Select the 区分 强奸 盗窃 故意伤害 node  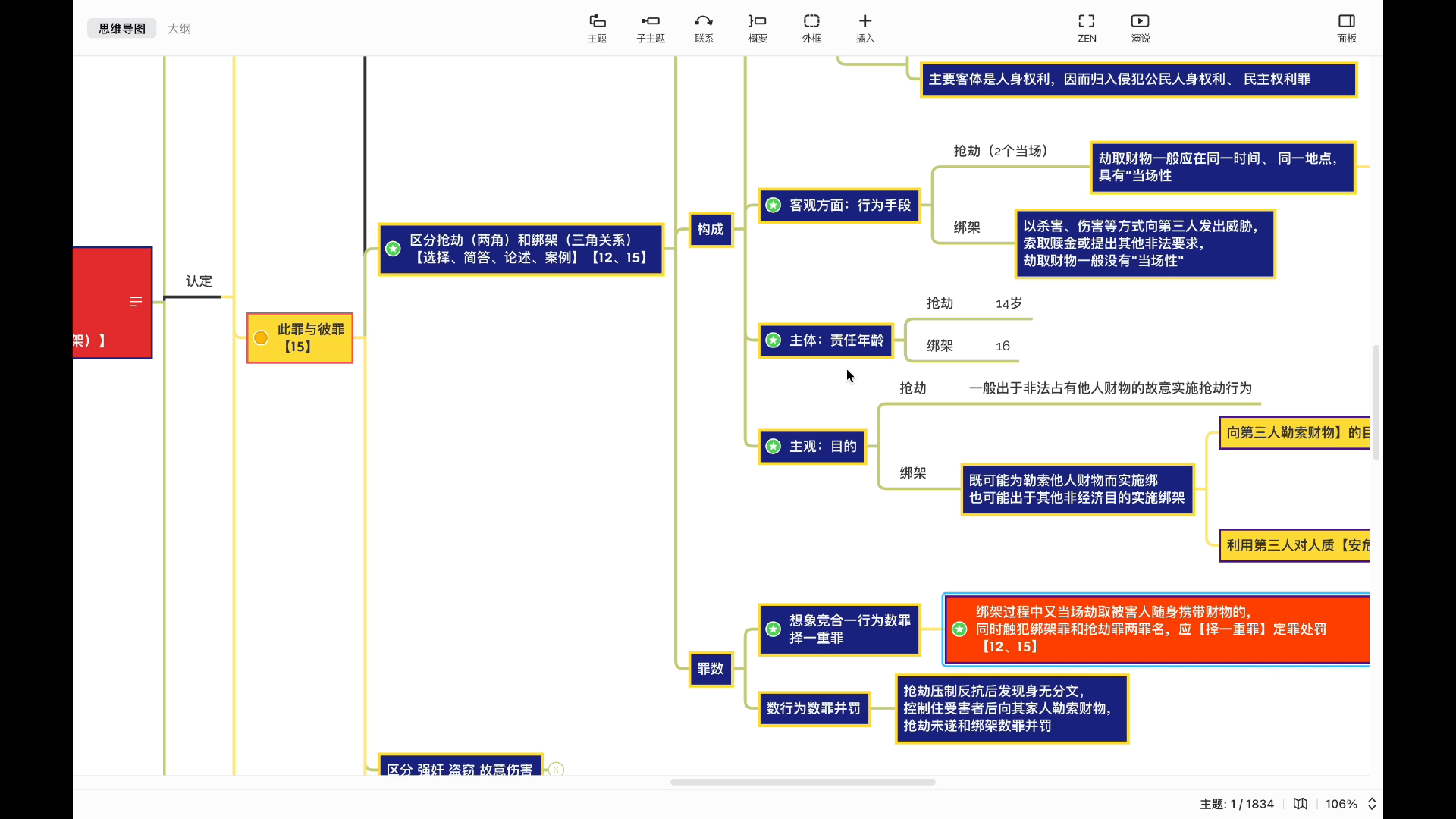point(460,765)
